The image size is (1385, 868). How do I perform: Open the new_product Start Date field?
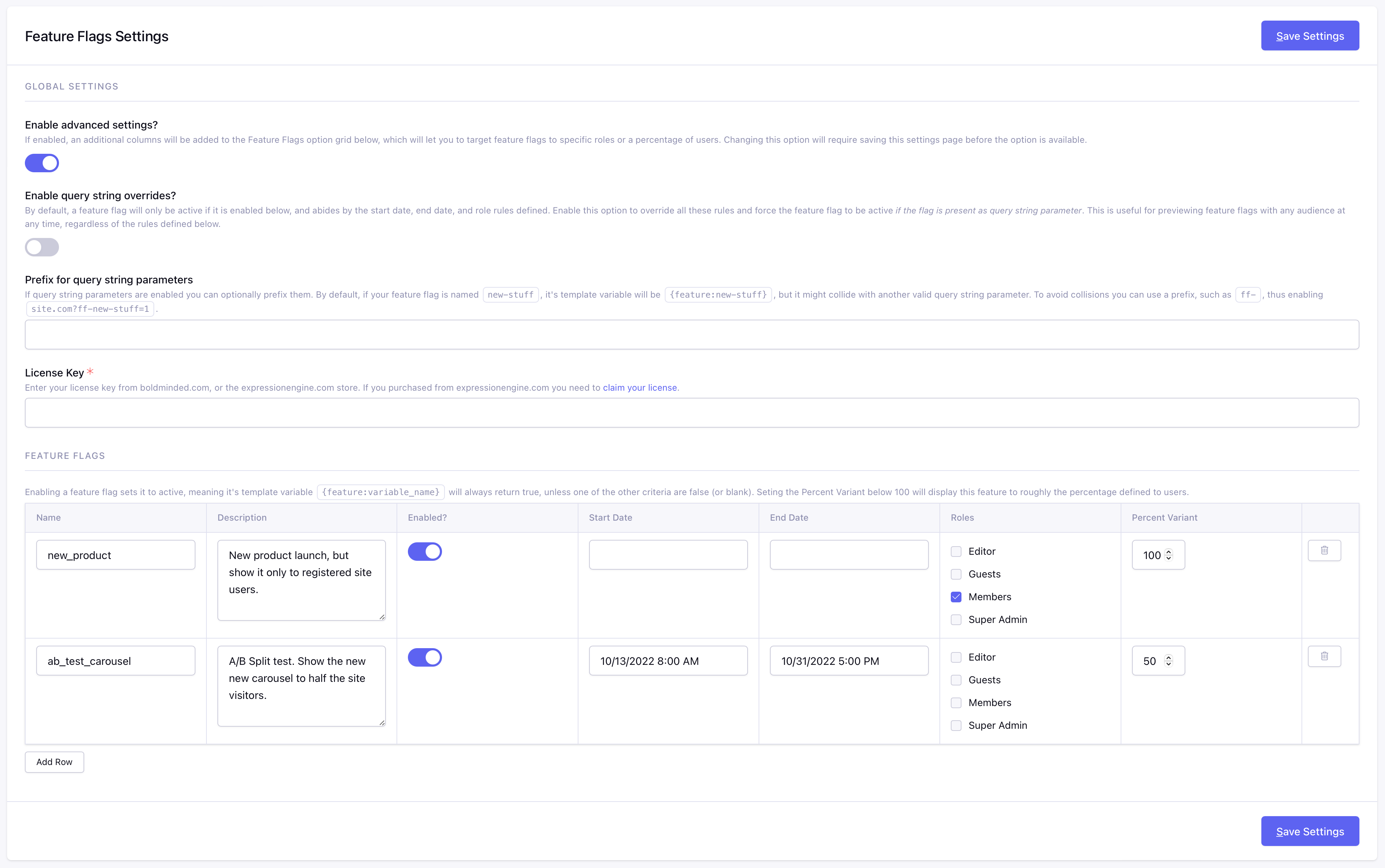coord(668,555)
